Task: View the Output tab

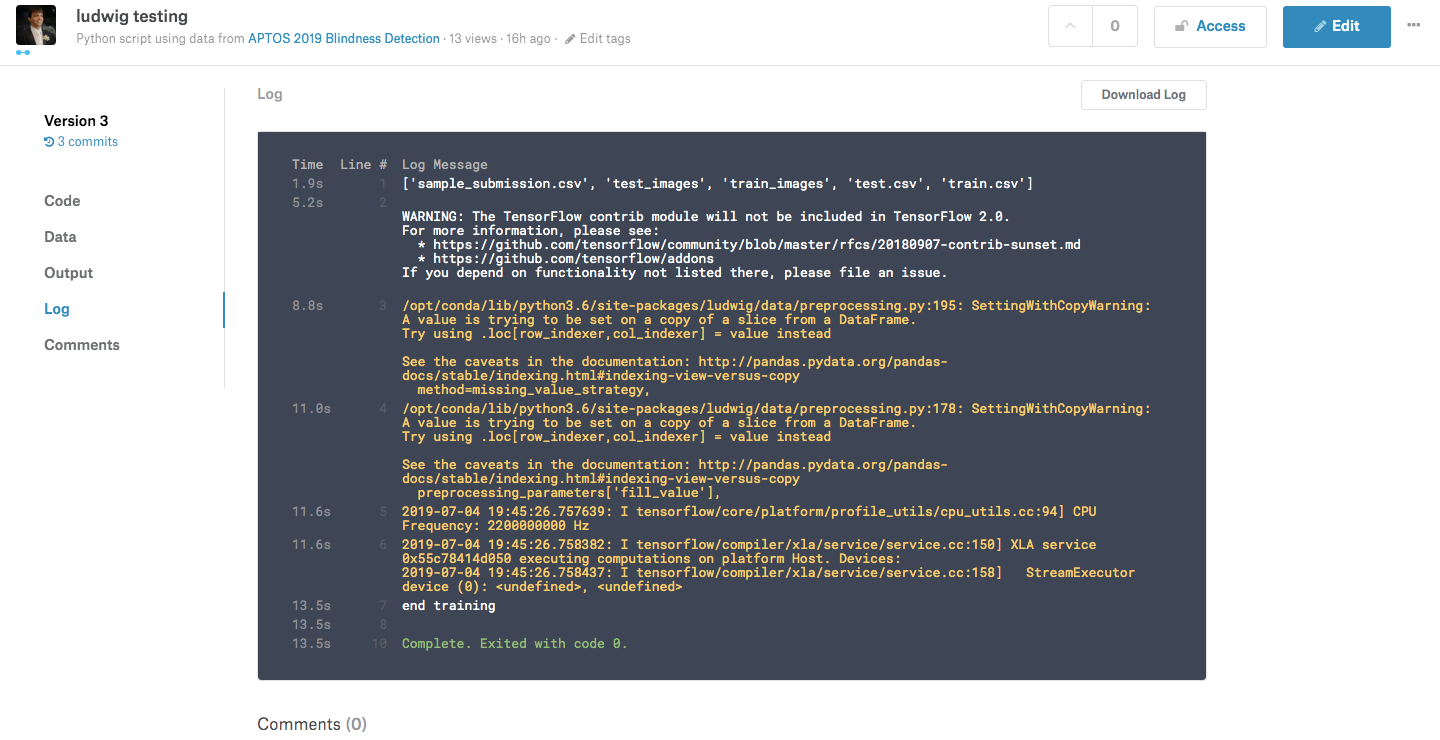Action: pyautogui.click(x=68, y=272)
